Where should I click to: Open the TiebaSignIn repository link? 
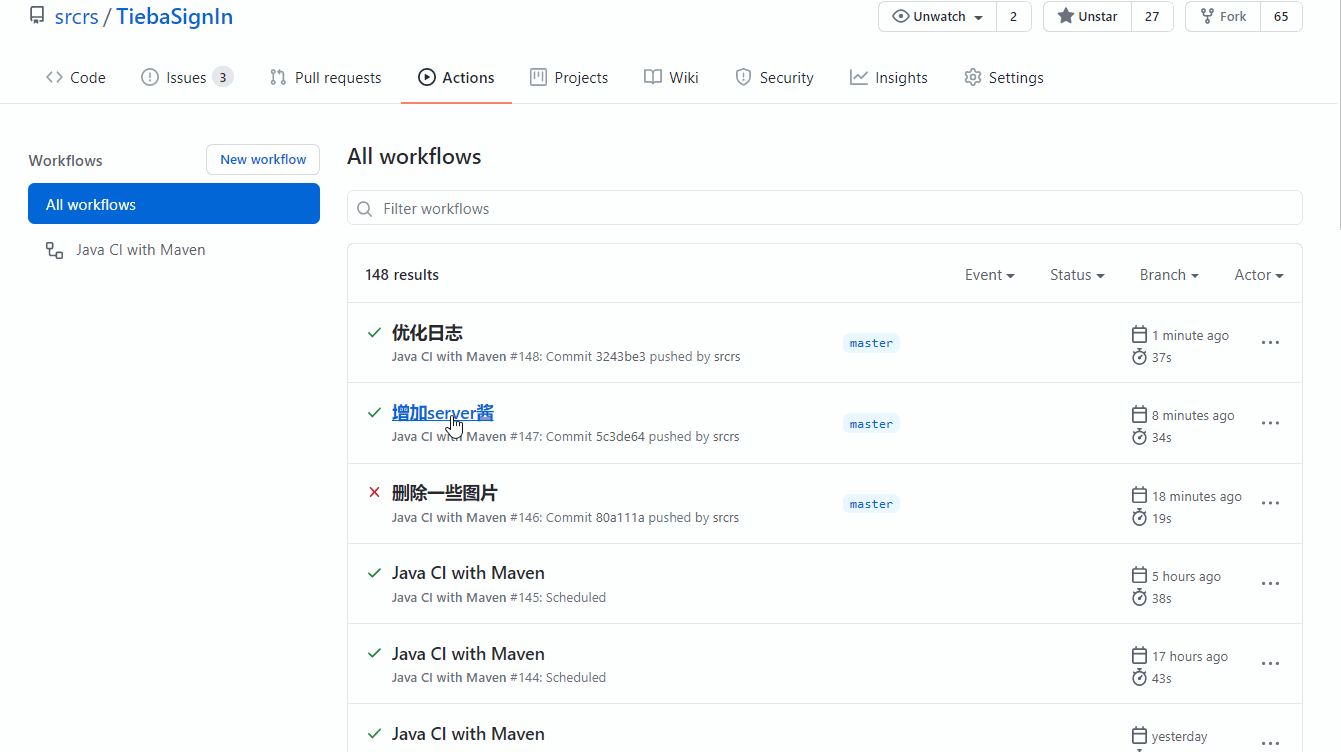(x=175, y=17)
